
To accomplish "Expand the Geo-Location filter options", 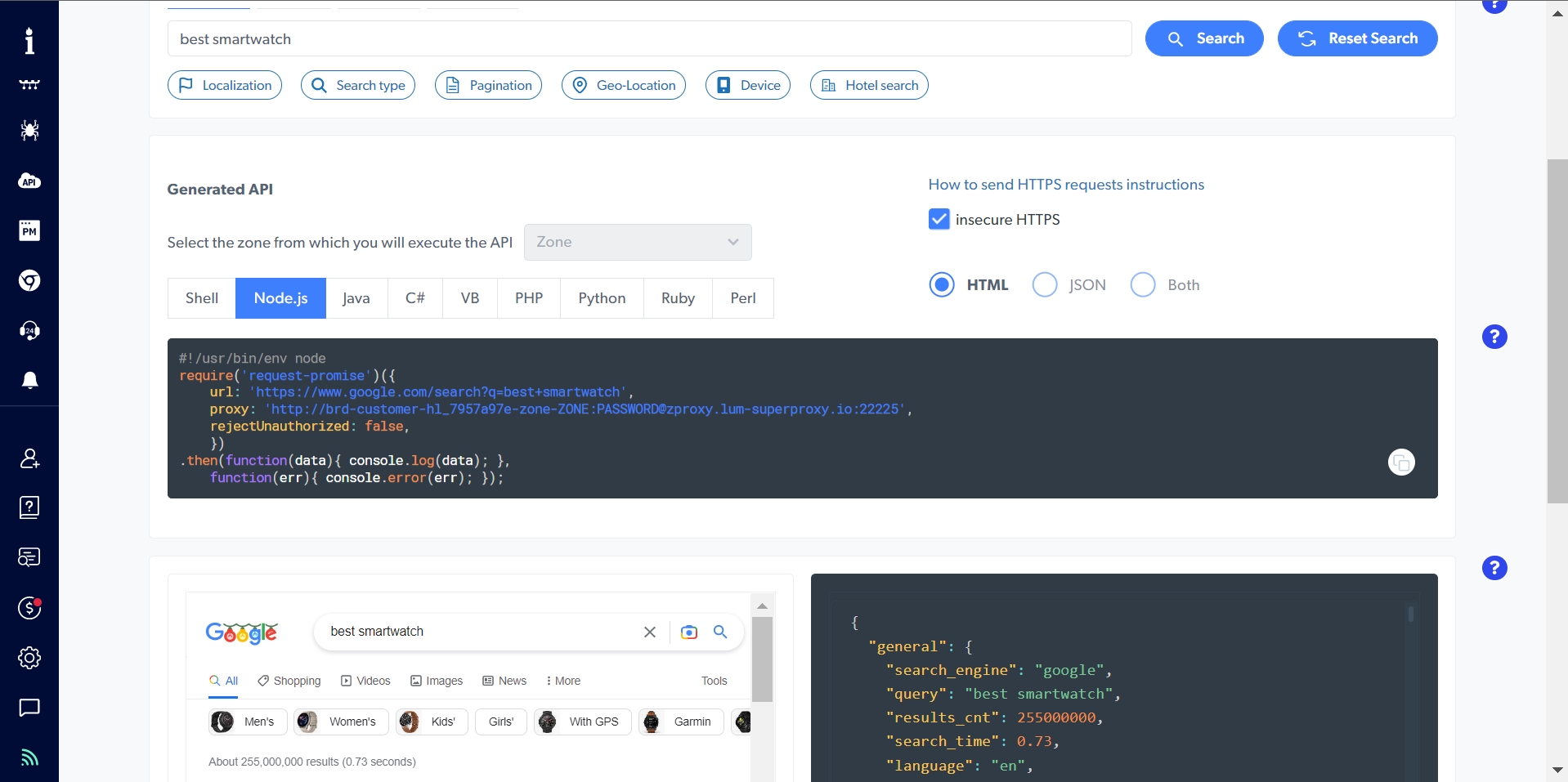I will click(623, 84).
